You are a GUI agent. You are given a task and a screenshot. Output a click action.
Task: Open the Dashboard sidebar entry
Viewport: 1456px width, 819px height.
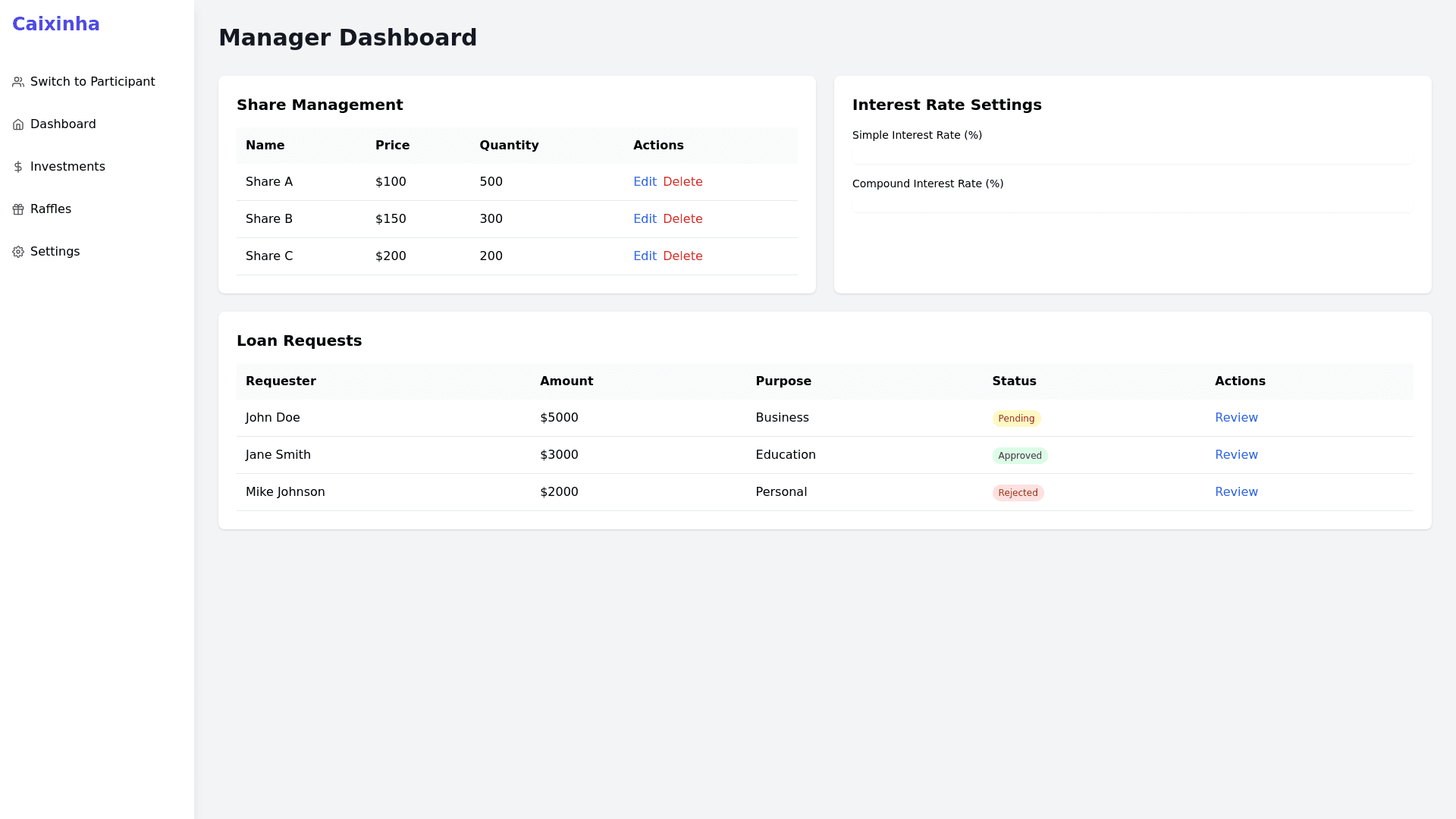coord(63,124)
